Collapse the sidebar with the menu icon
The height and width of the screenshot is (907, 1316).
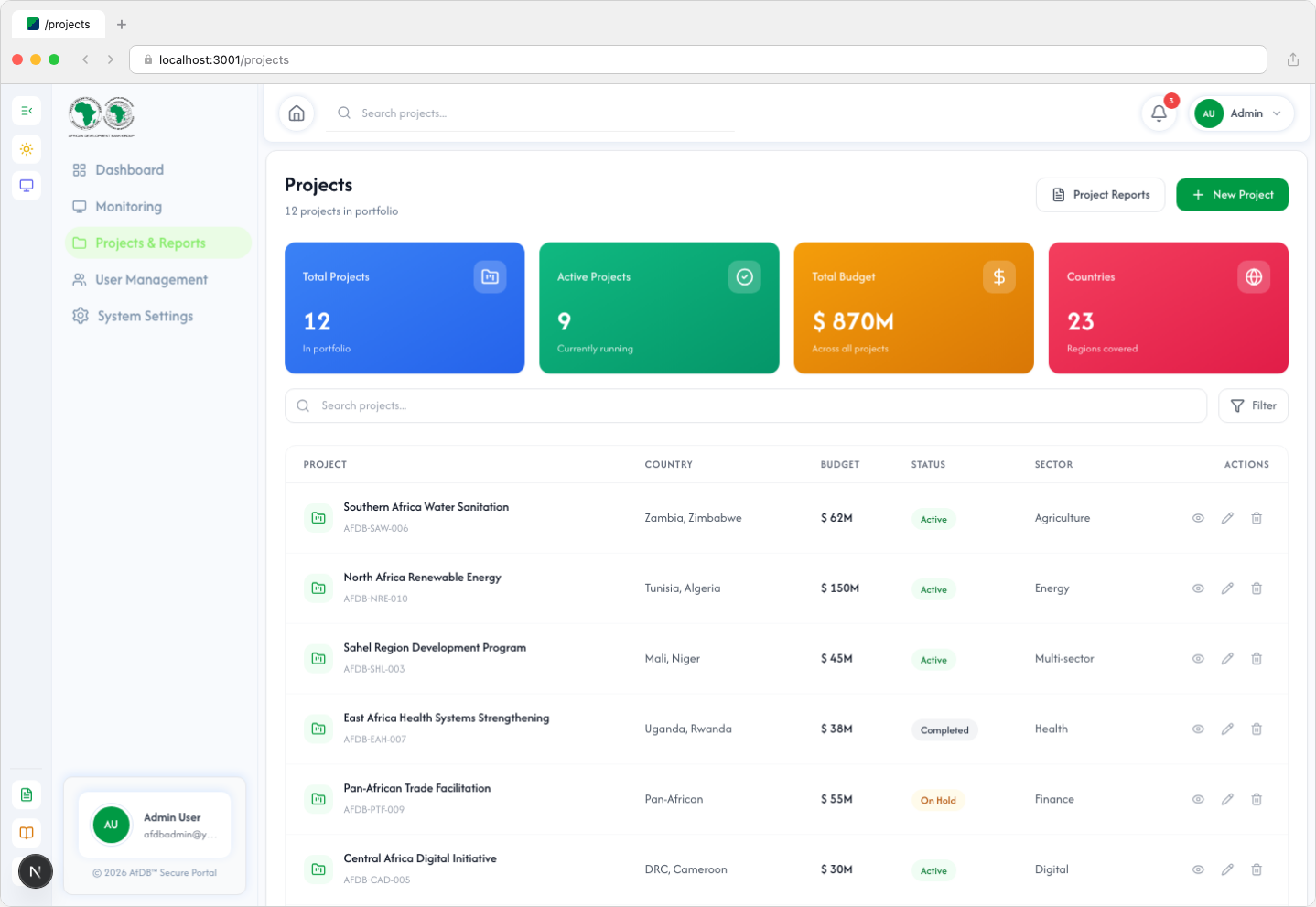(x=27, y=111)
